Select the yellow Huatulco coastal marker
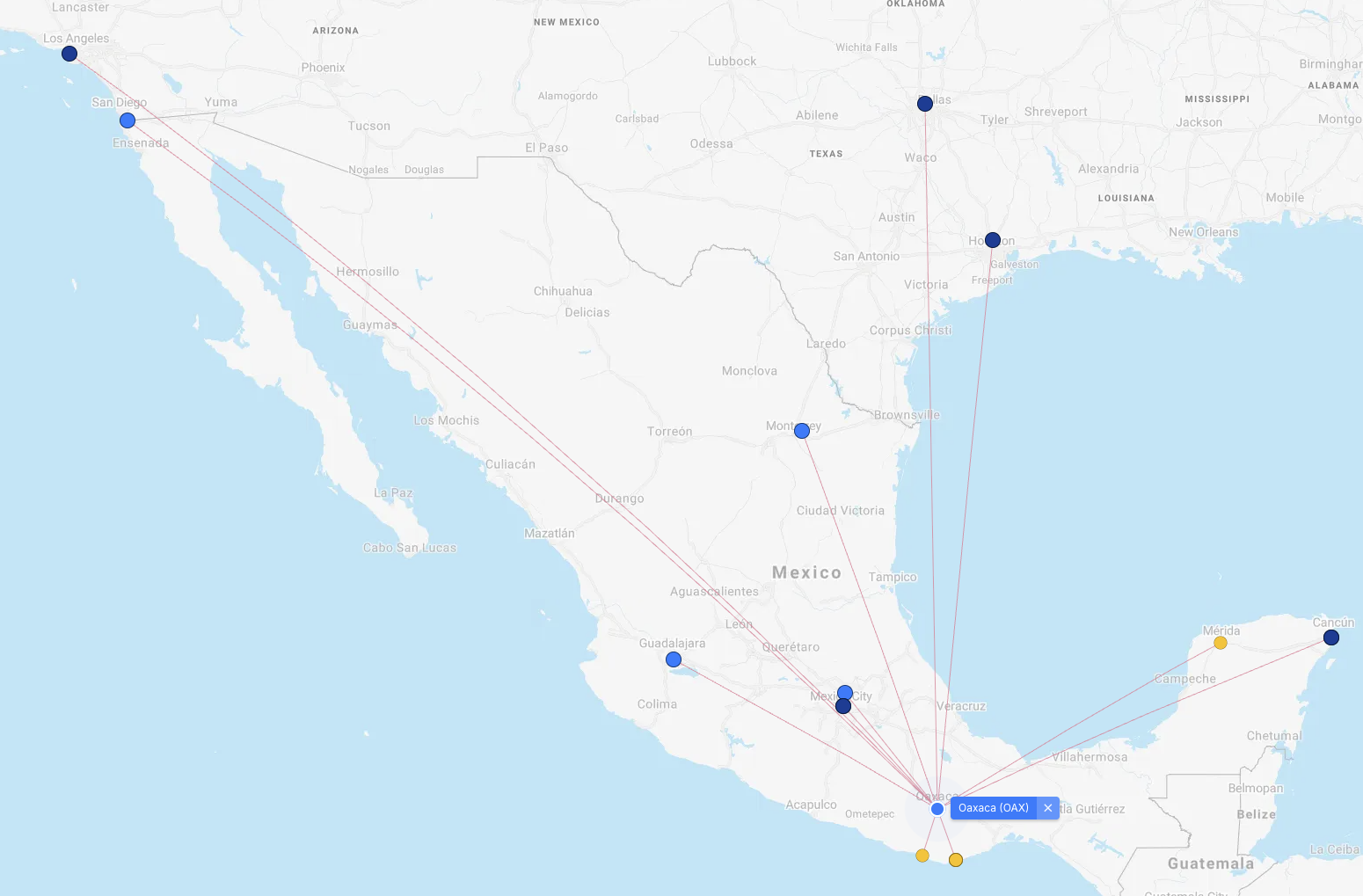This screenshot has width=1363, height=896. click(x=956, y=860)
